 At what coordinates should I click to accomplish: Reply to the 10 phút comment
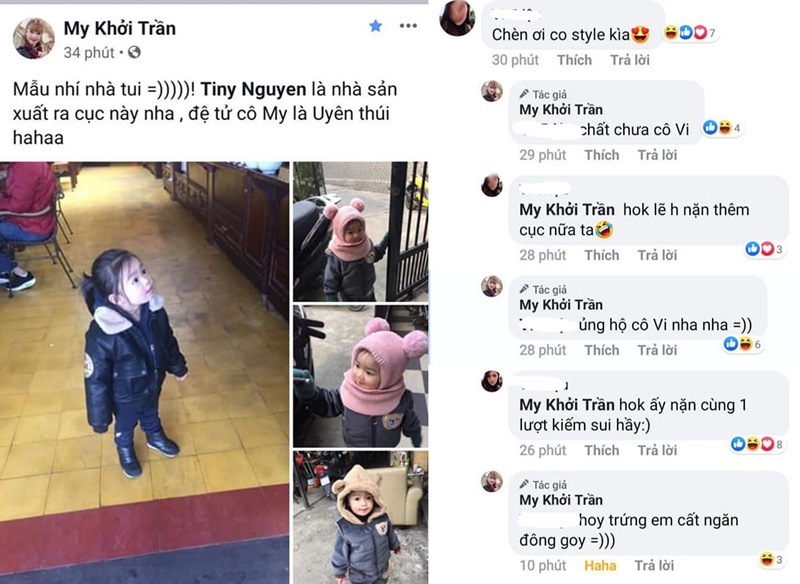(654, 566)
